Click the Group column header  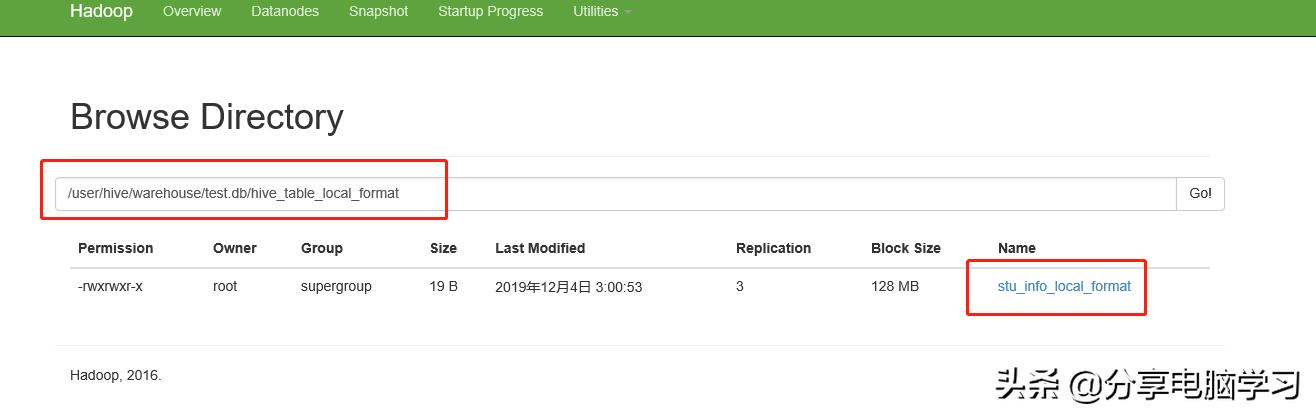pyautogui.click(x=322, y=248)
